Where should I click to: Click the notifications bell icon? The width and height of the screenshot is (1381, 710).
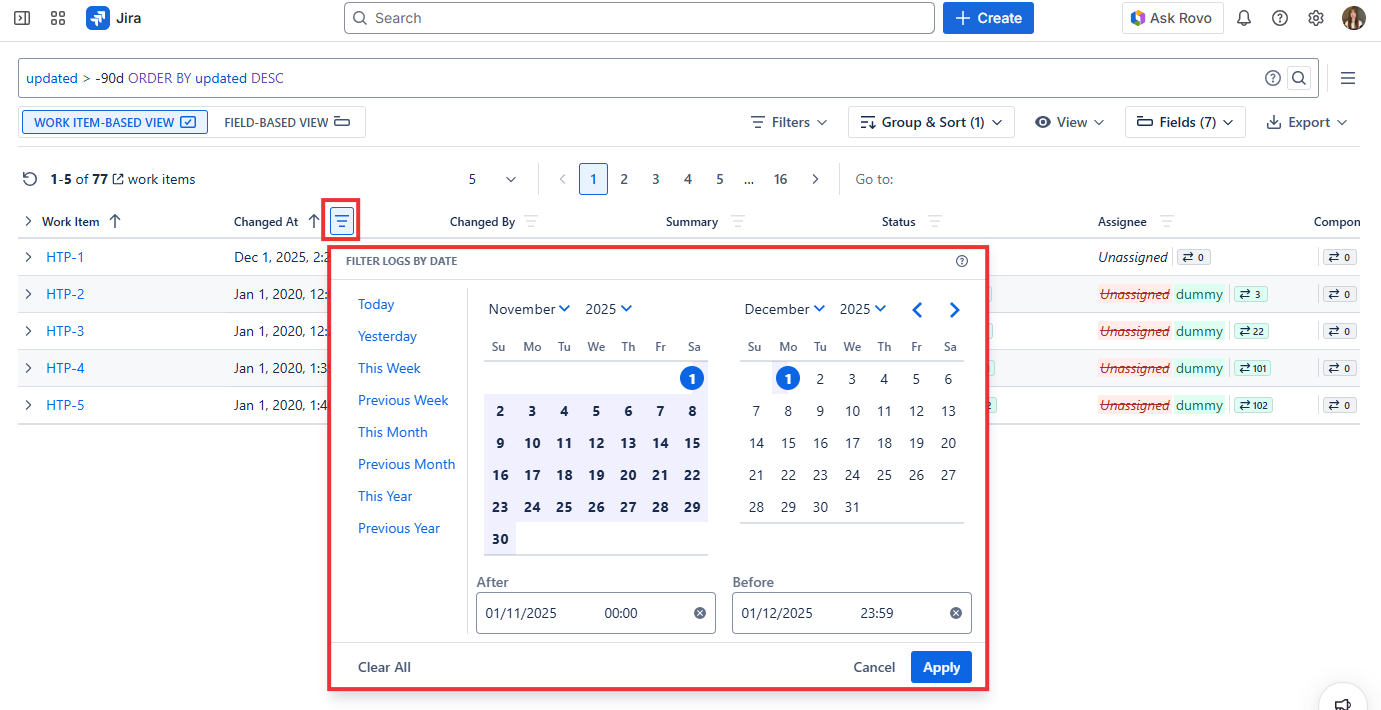coord(1244,18)
